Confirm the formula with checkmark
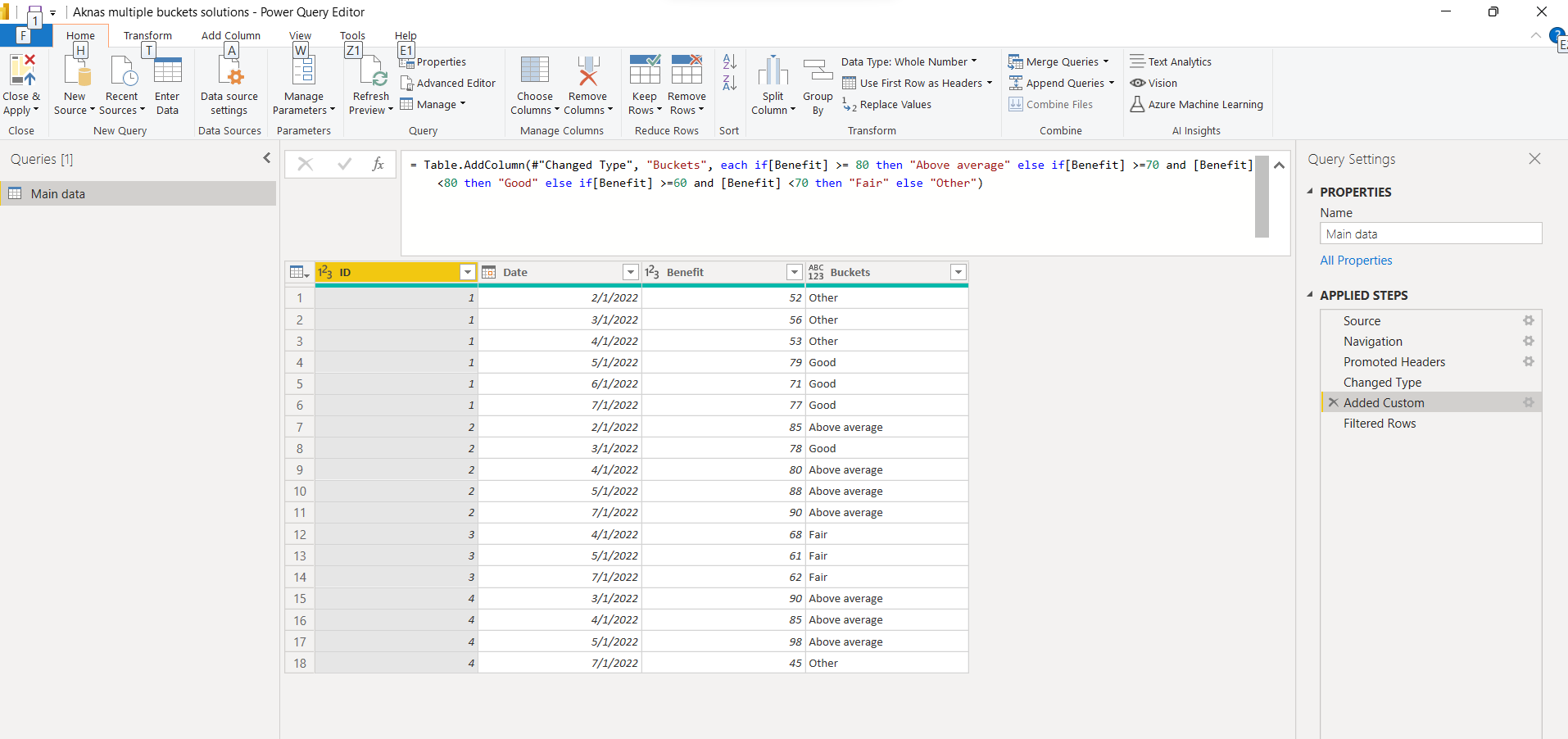The image size is (1568, 739). tap(344, 164)
